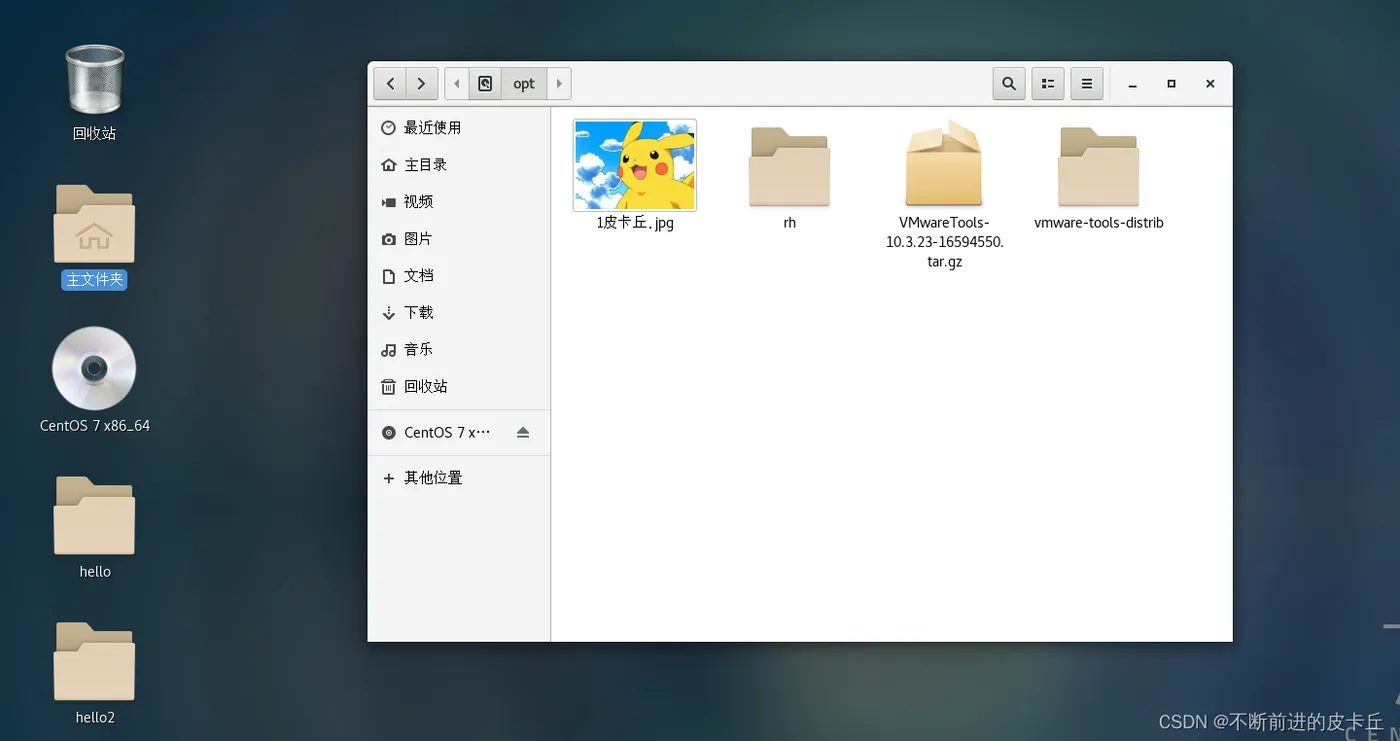Click the opt path segment
This screenshot has height=741, width=1400.
[x=524, y=84]
